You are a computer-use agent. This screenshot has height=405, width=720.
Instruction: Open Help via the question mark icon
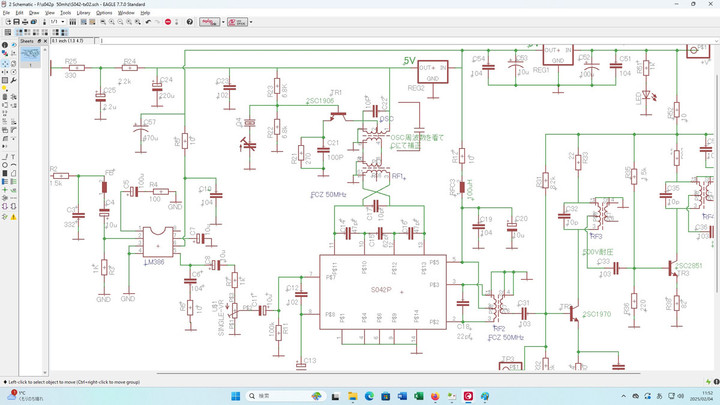[x=189, y=21]
